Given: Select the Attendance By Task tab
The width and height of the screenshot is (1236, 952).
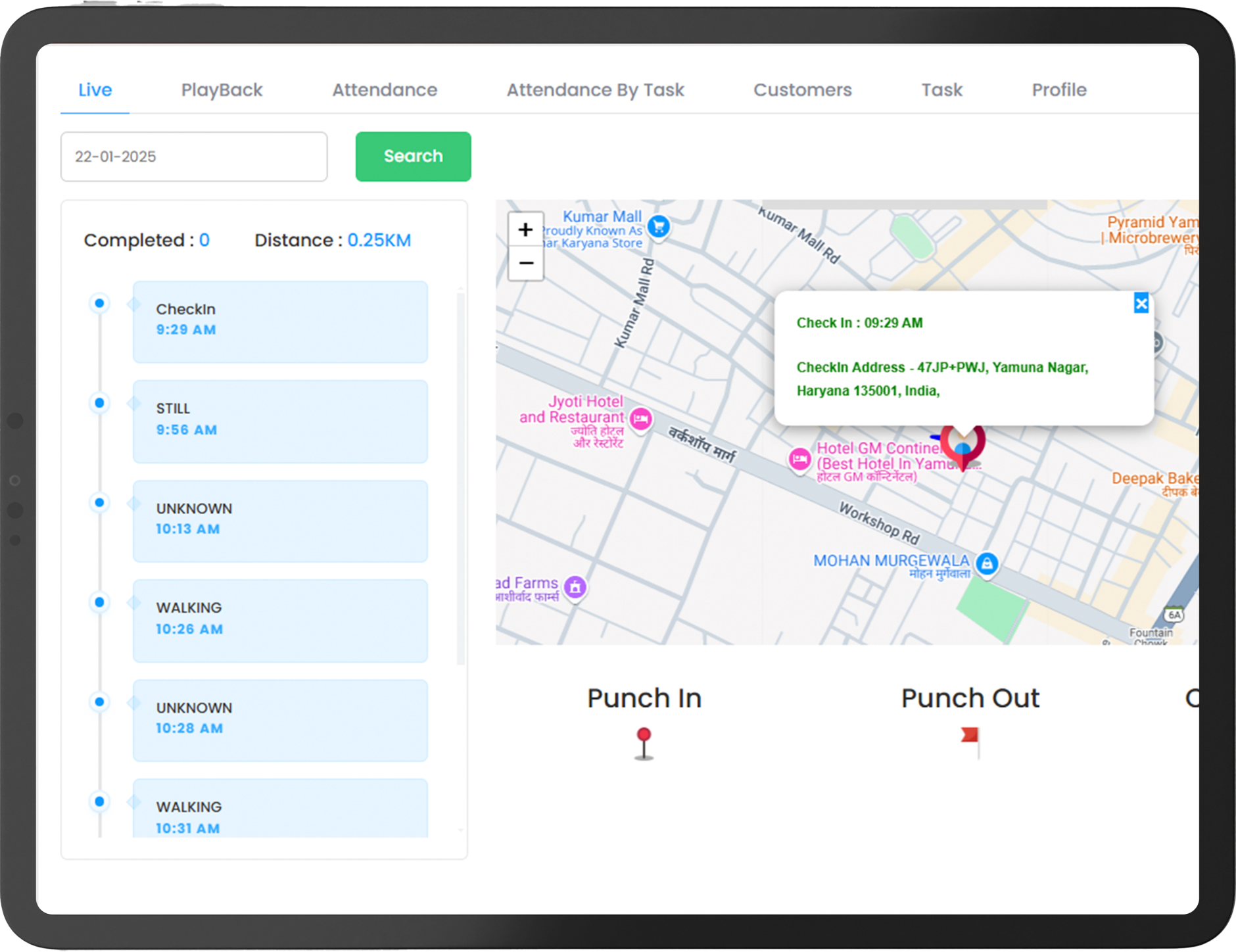Looking at the screenshot, I should tap(595, 89).
